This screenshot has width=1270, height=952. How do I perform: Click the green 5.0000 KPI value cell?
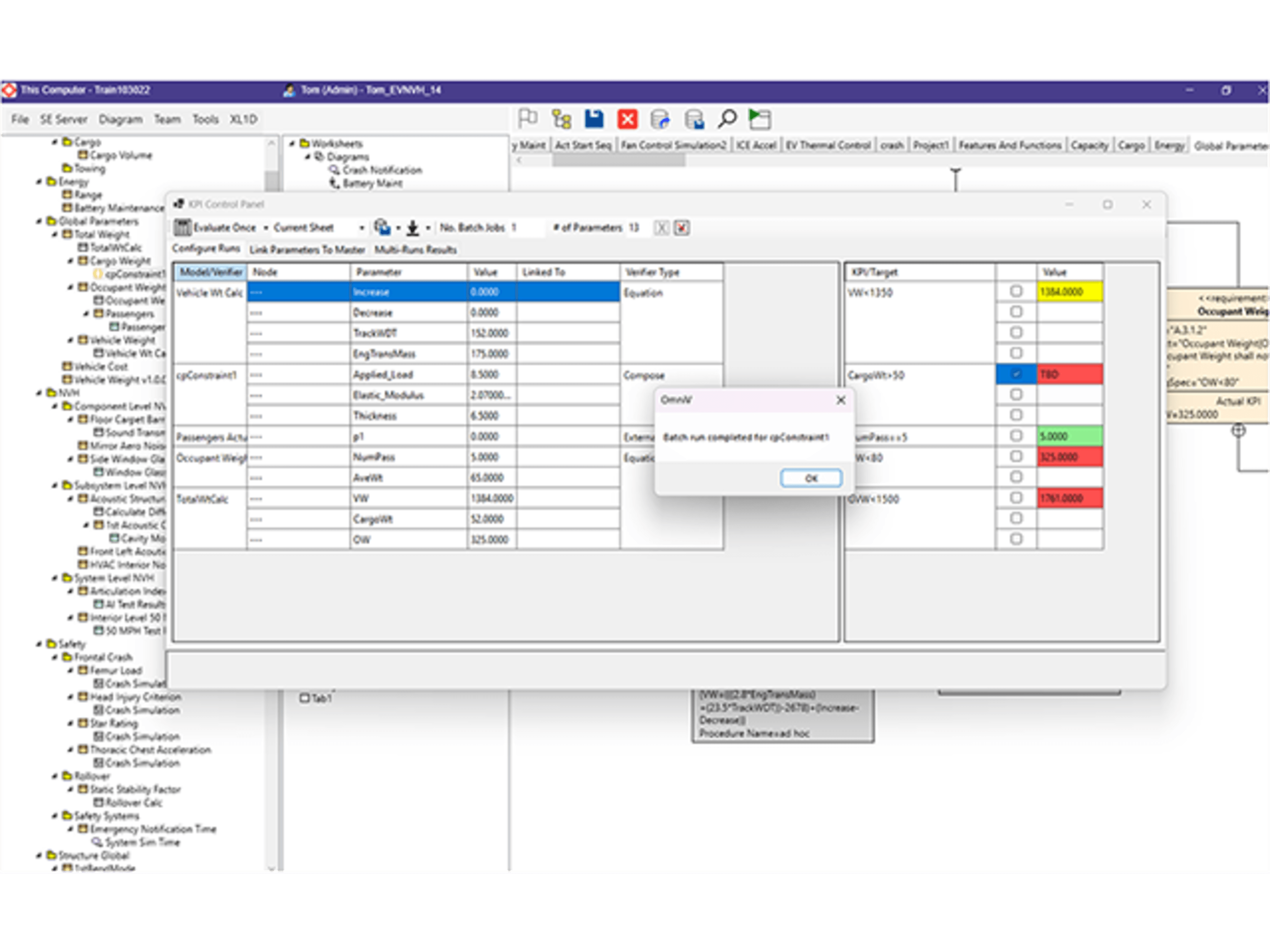[1070, 436]
